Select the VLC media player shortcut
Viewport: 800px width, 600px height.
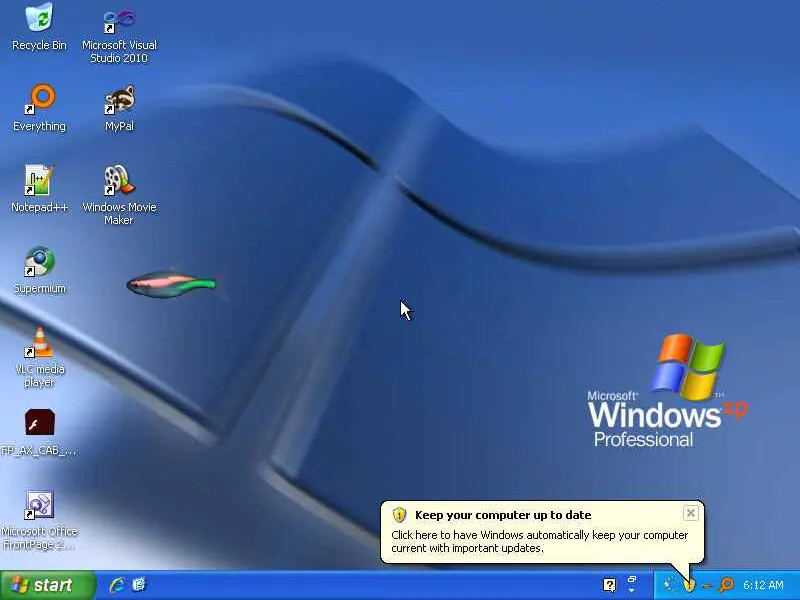(39, 358)
